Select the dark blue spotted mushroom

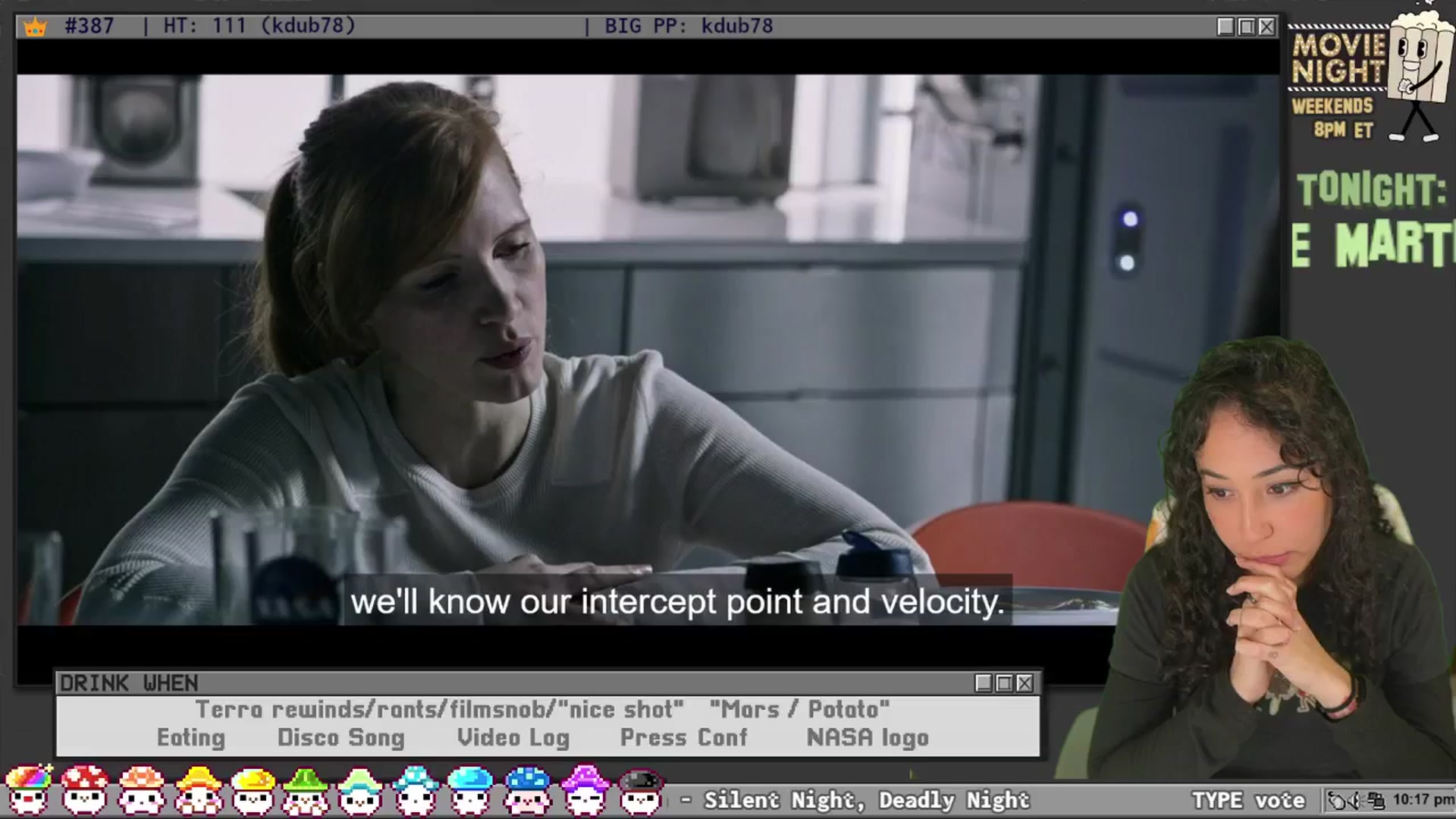tap(527, 790)
